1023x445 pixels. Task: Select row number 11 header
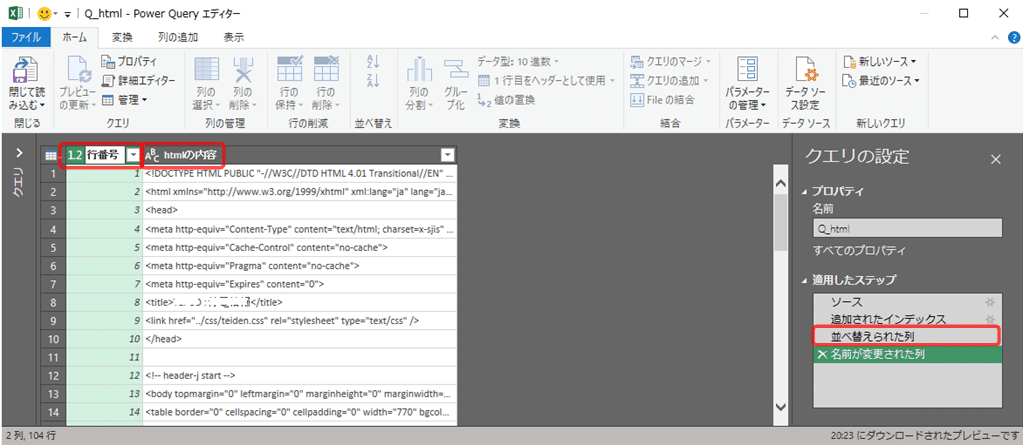(x=53, y=358)
